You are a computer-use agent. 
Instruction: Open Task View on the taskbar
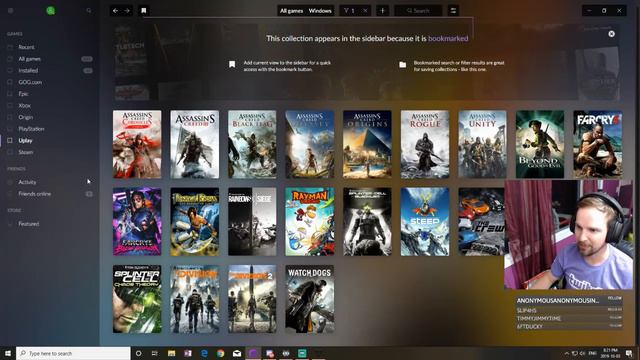(x=155, y=353)
